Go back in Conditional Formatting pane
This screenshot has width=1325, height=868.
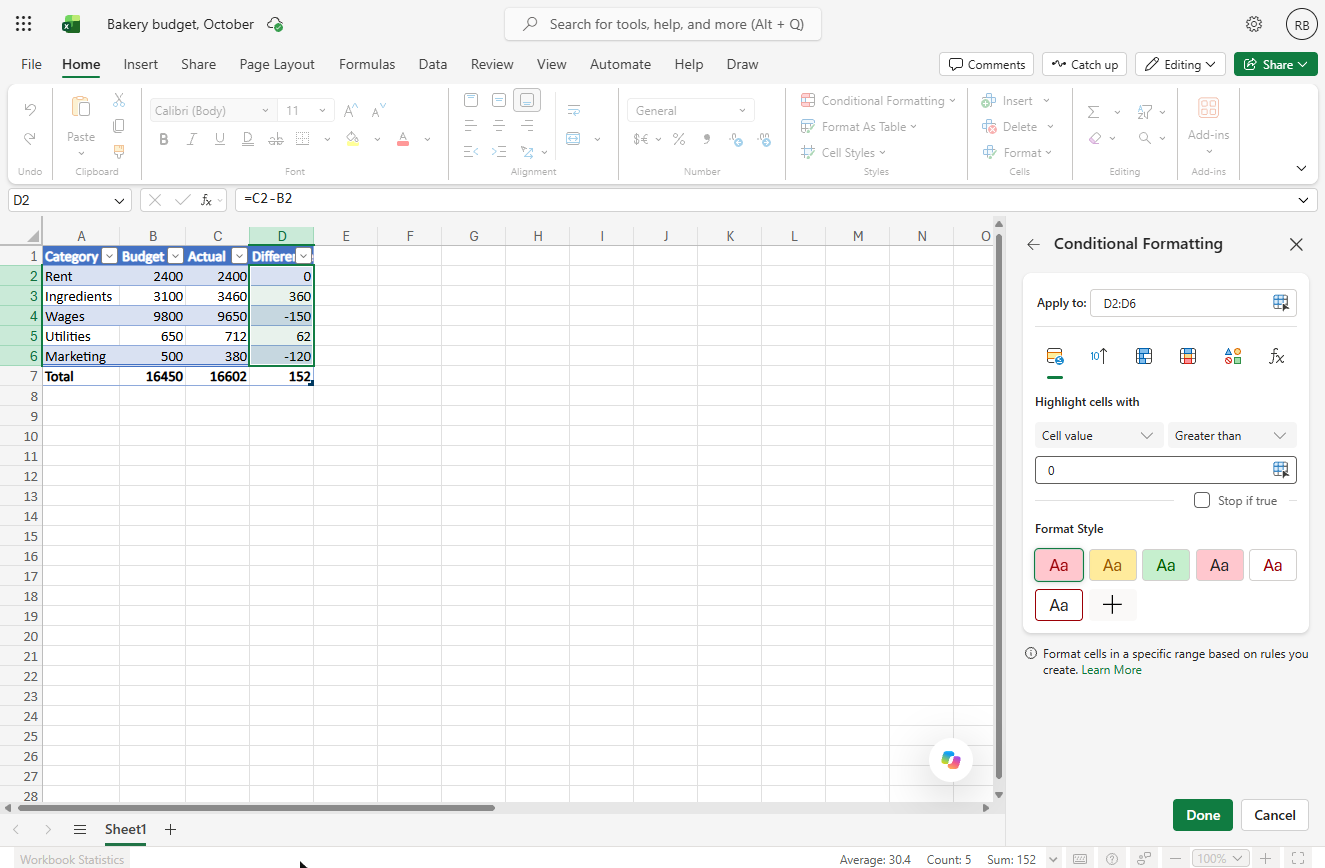click(x=1034, y=244)
